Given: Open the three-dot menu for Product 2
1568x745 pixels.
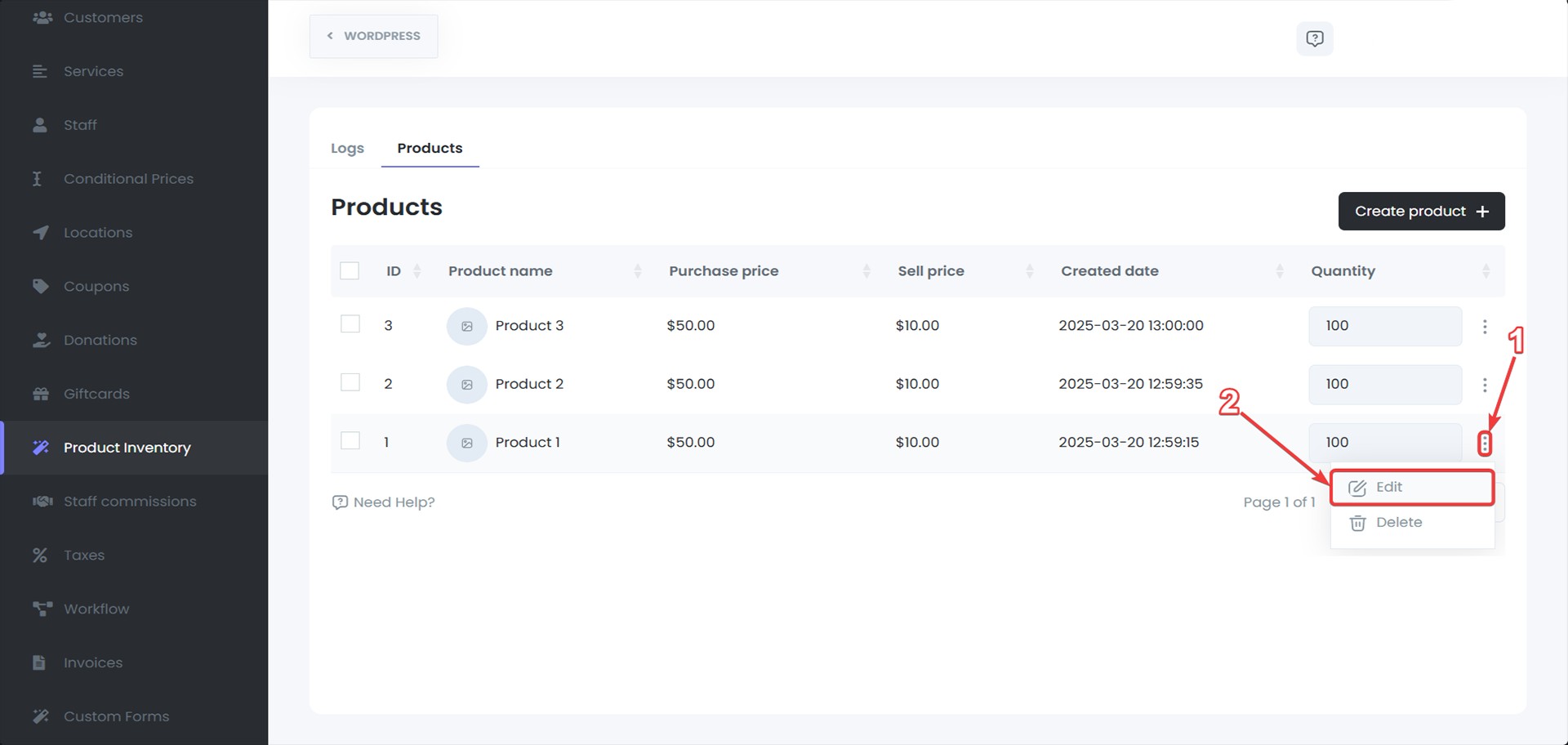Looking at the screenshot, I should pos(1485,384).
